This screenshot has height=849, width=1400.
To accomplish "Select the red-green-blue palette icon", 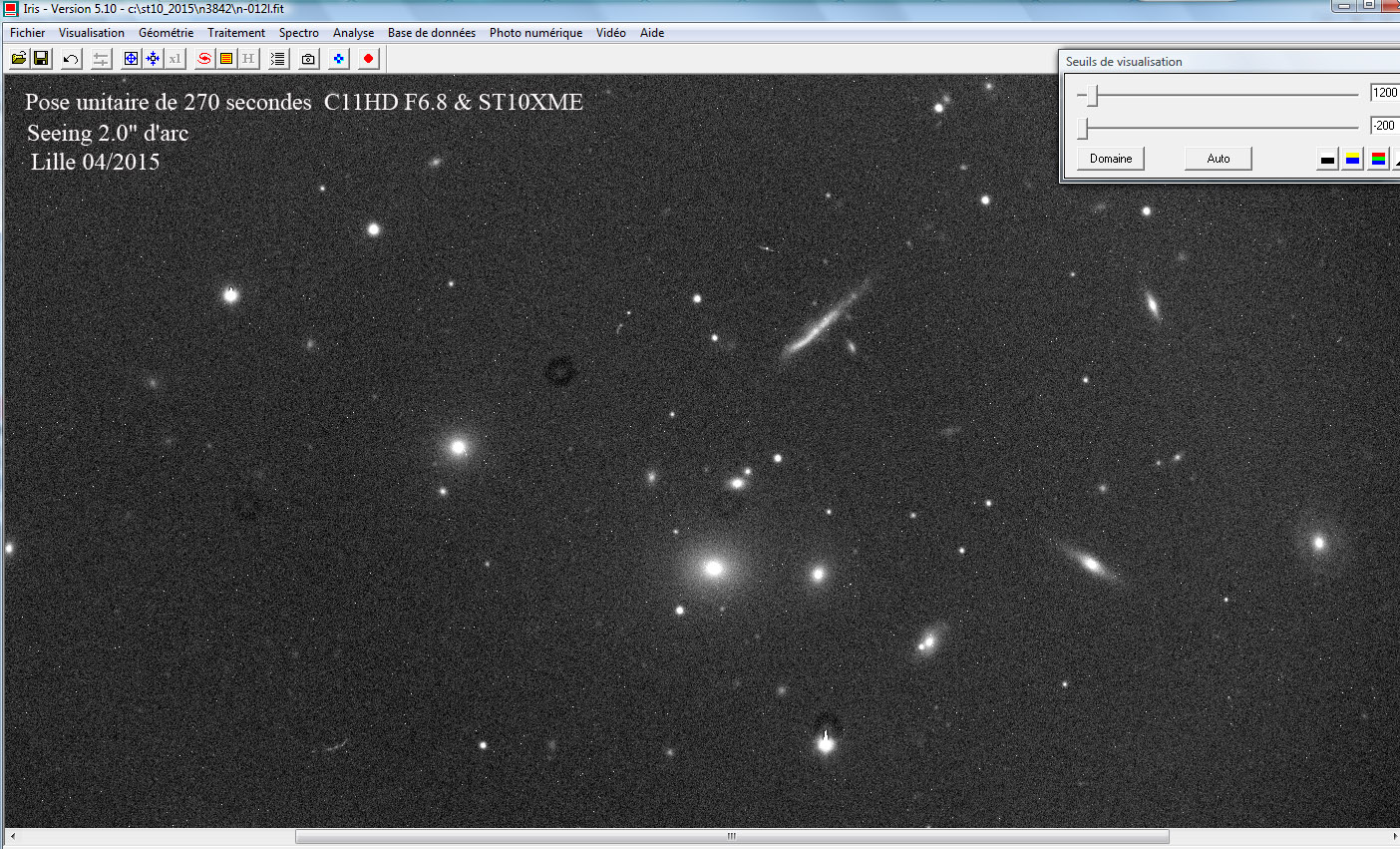I will 1378,159.
